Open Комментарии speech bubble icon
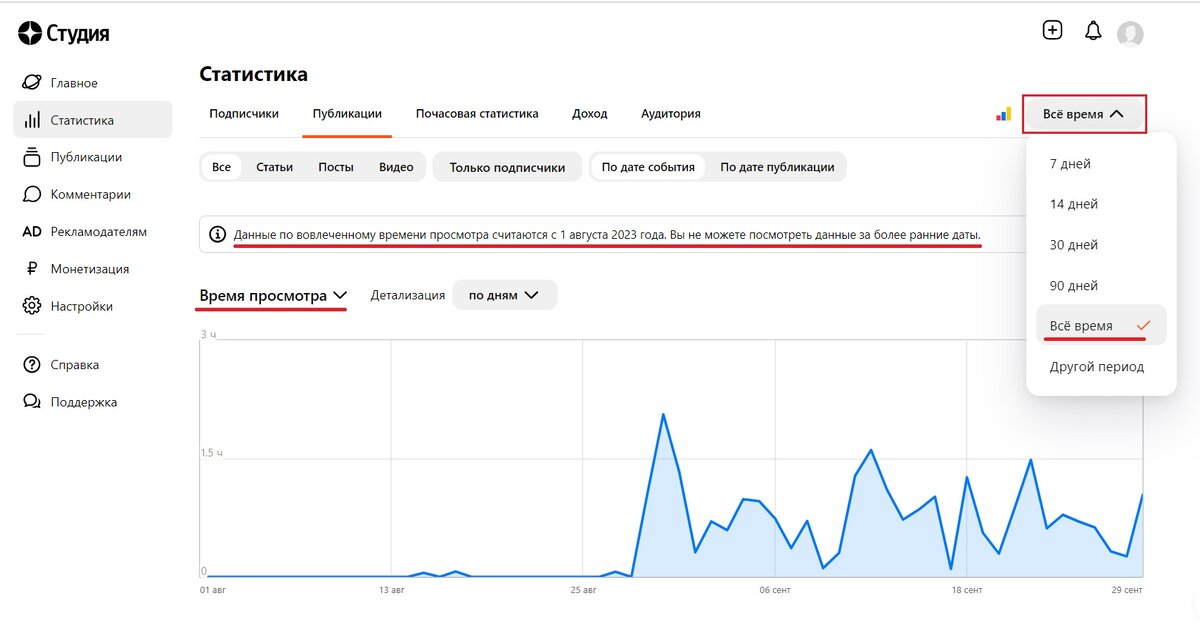This screenshot has width=1200, height=629. pyautogui.click(x=32, y=194)
